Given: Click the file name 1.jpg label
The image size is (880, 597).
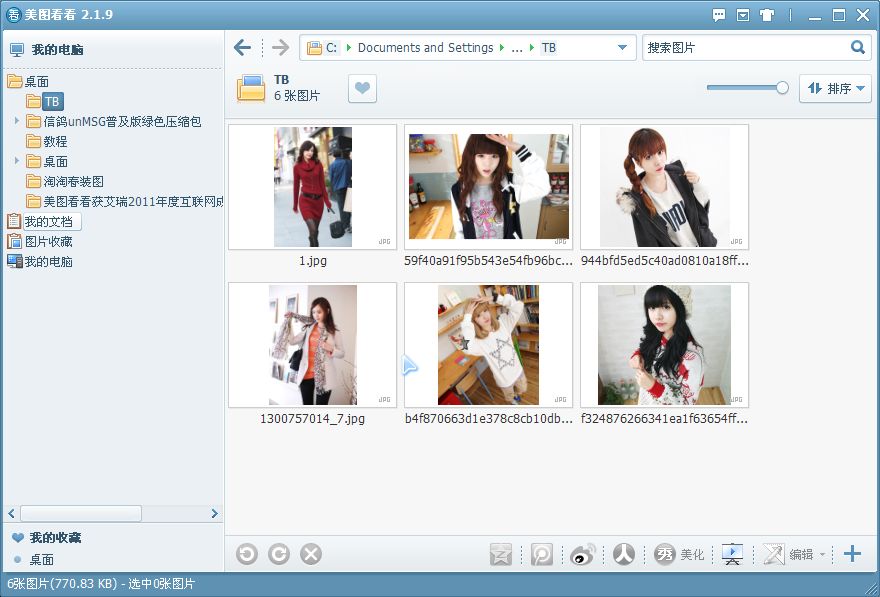Looking at the screenshot, I should (x=313, y=261).
